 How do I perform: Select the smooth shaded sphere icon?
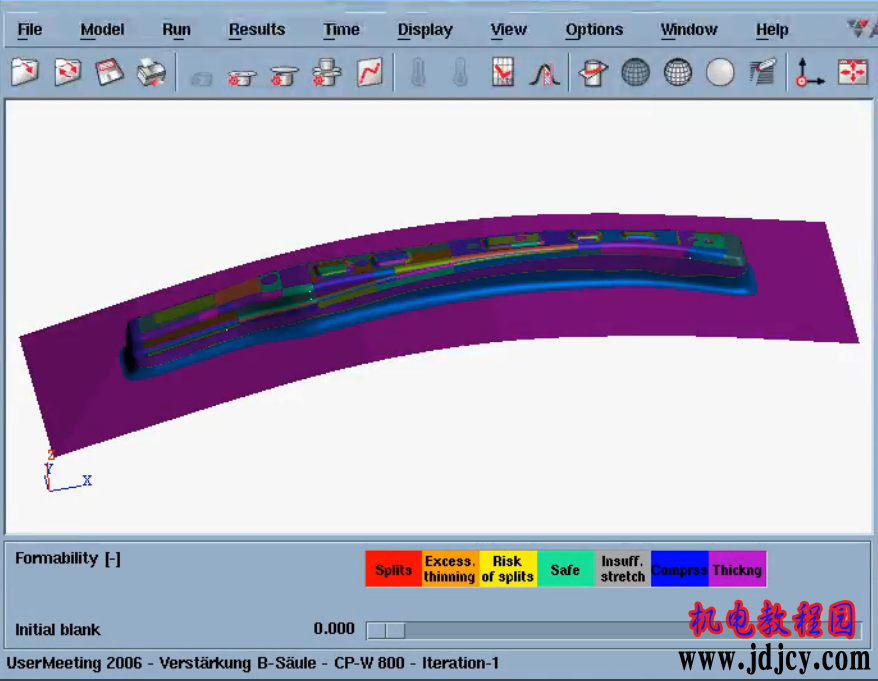point(720,72)
